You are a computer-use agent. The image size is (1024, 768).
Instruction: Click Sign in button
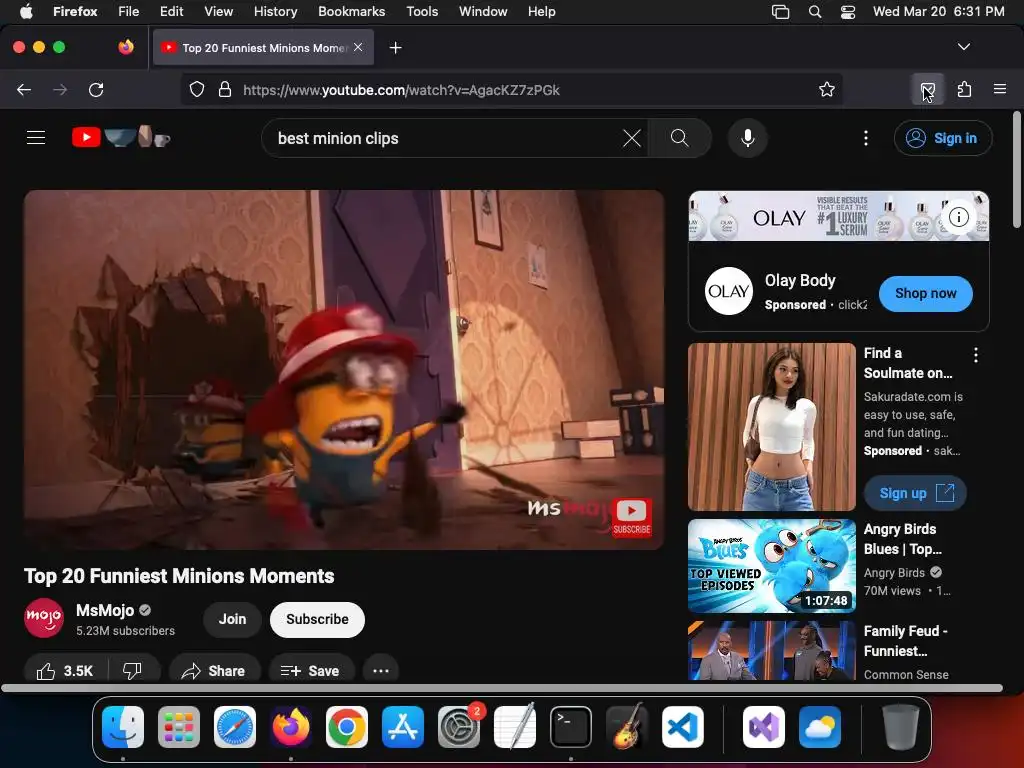click(x=943, y=138)
